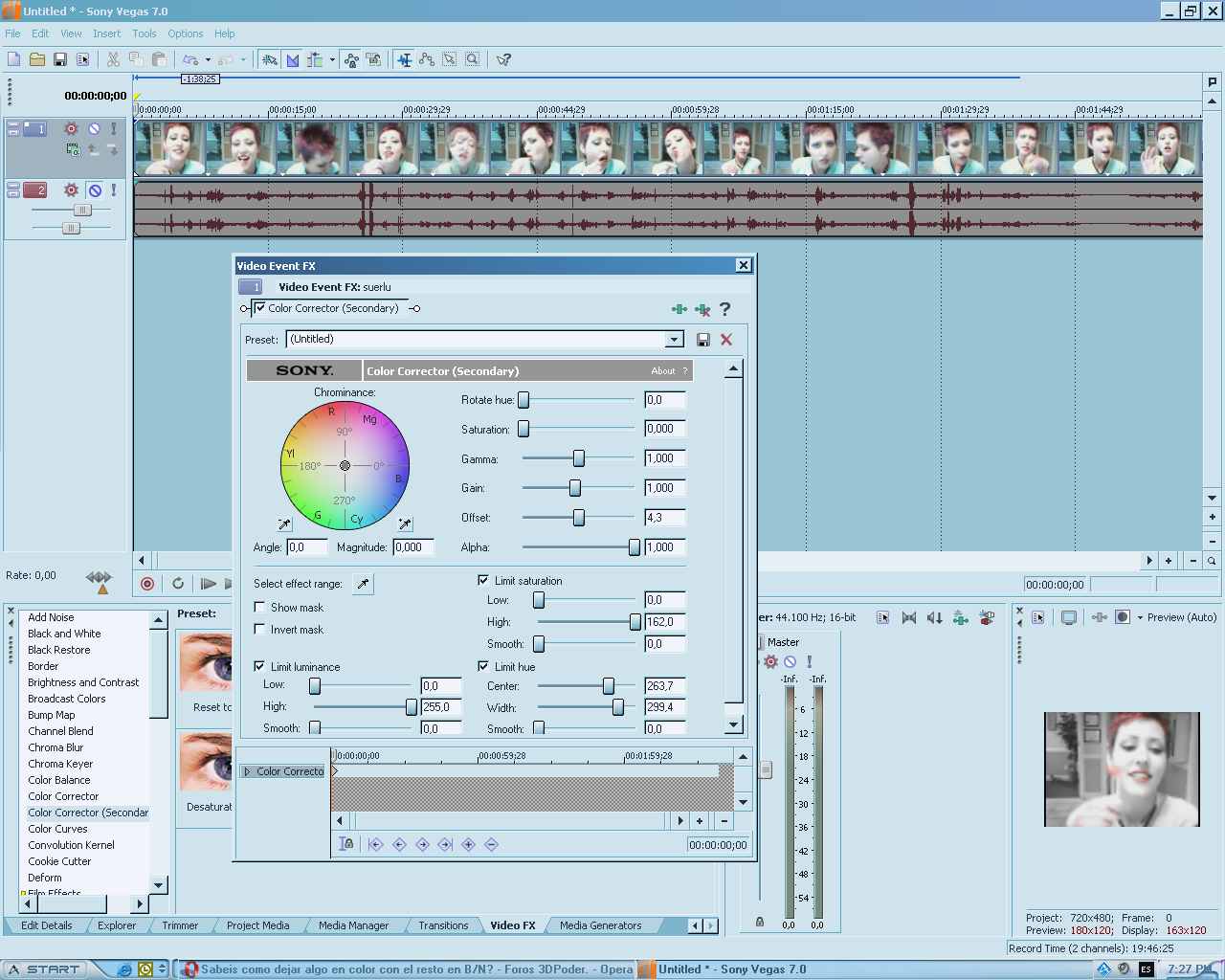Open the Tools menu
The image size is (1225, 980).
point(145,33)
